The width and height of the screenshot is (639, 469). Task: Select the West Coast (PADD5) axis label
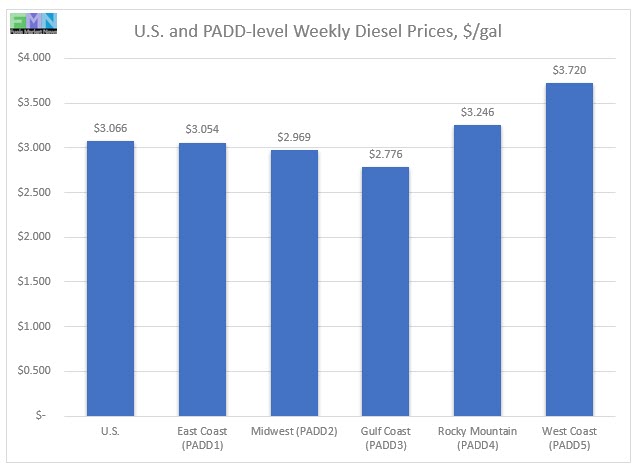567,437
